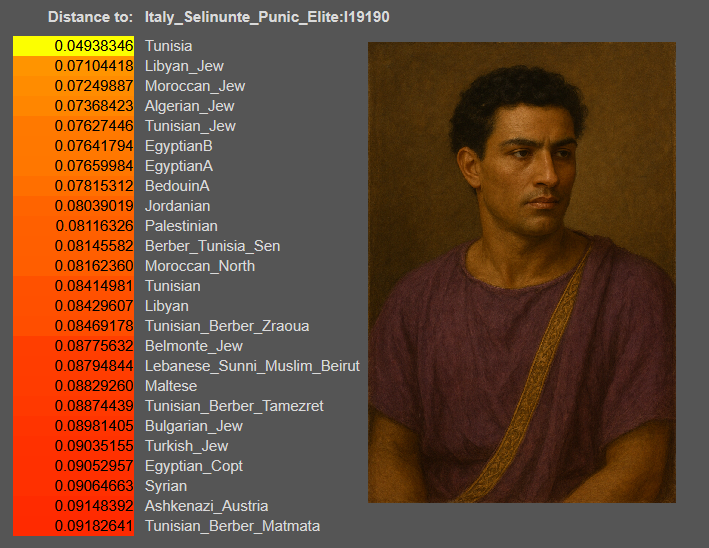
Task: Select the Tunisia row label
Action: [x=168, y=46]
